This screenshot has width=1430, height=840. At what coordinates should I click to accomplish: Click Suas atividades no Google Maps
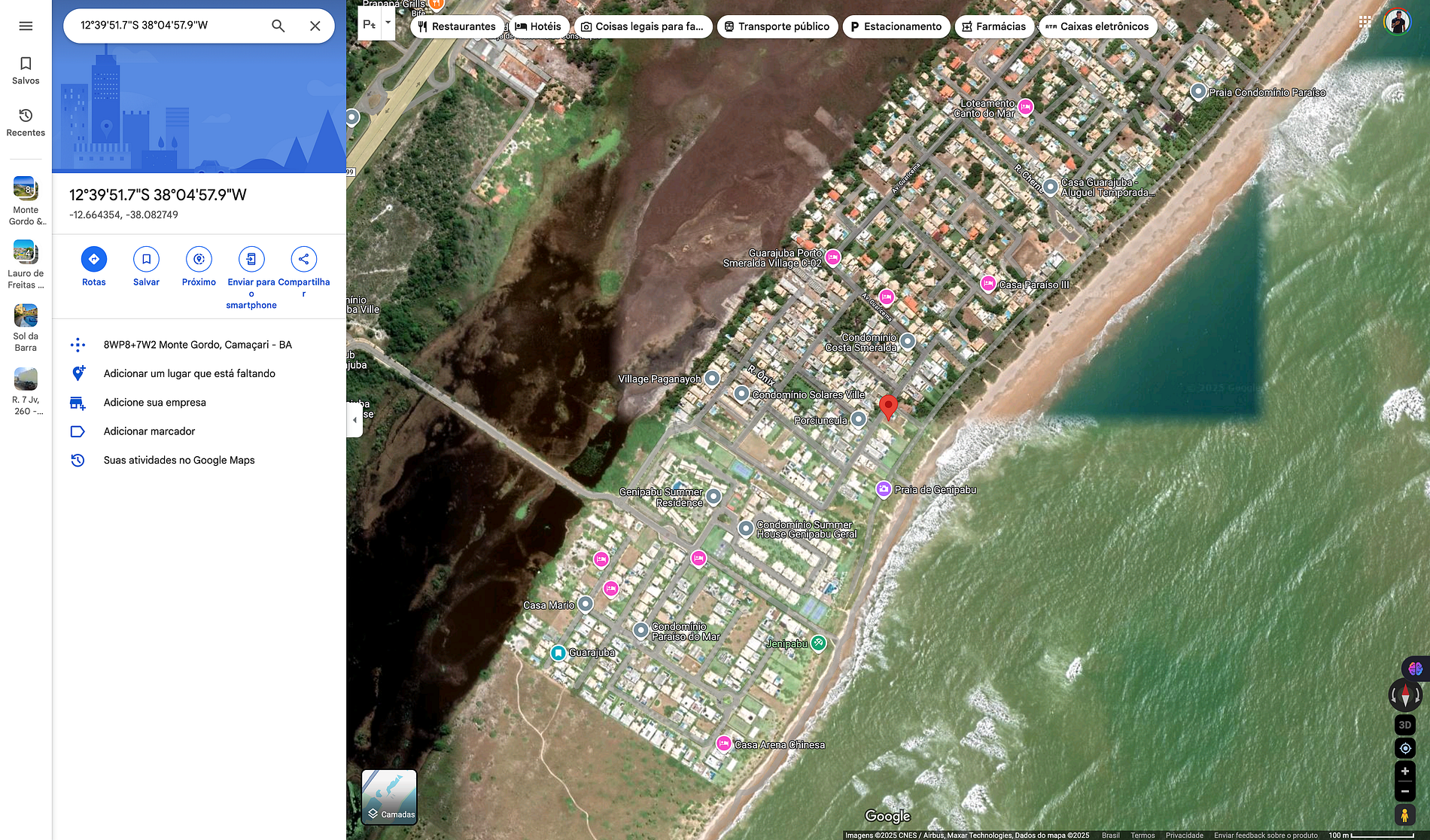(x=179, y=460)
